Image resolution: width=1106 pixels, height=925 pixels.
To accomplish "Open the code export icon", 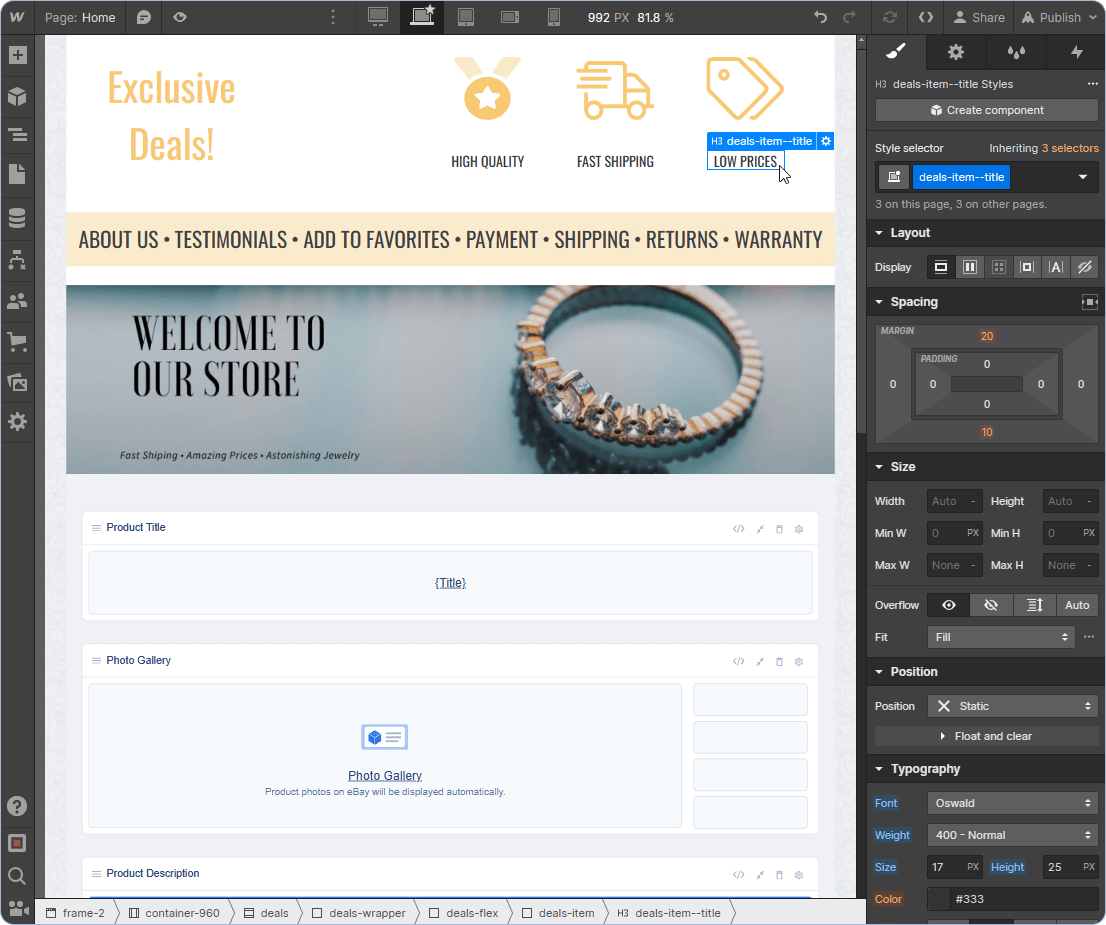I will 925,17.
